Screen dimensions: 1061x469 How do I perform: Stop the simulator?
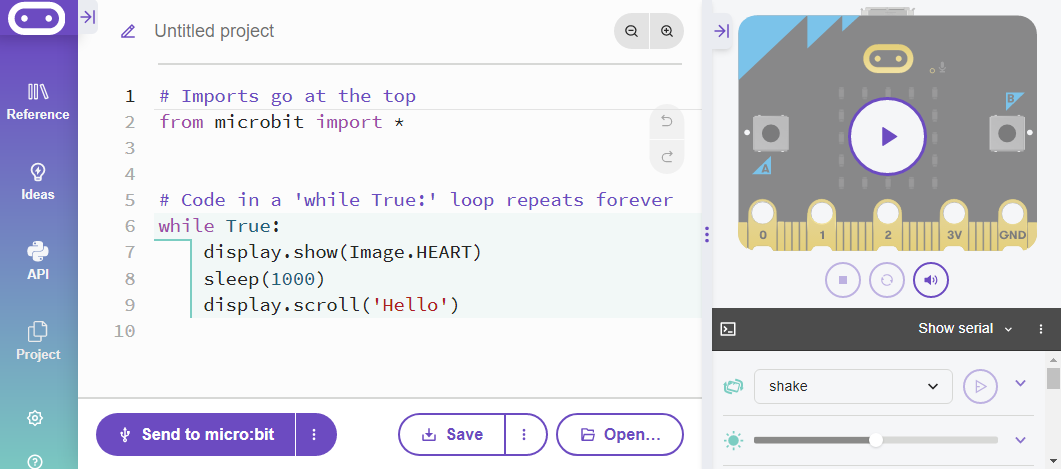point(843,280)
